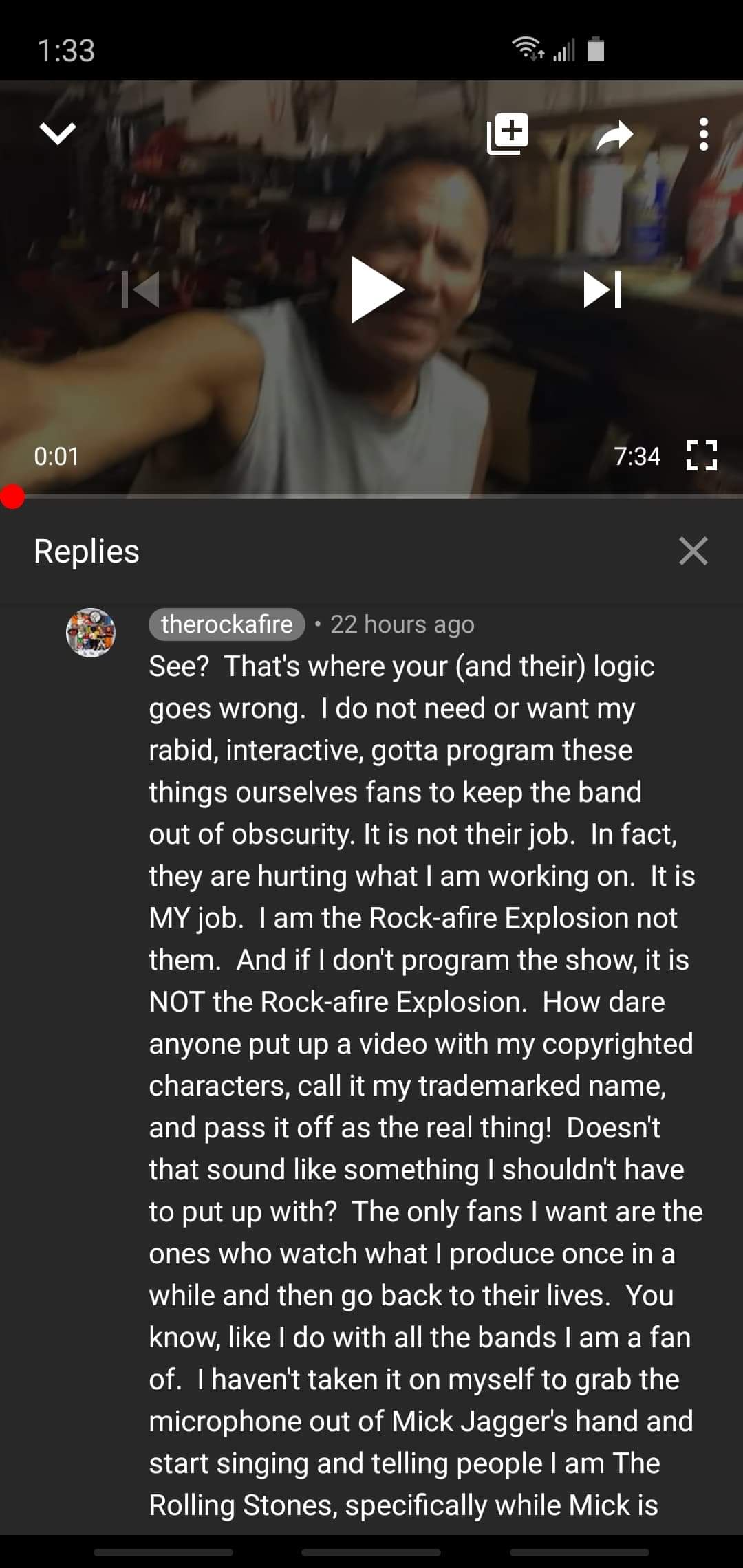Image resolution: width=743 pixels, height=1568 pixels.
Task: Tap the share arrow icon
Action: click(x=614, y=135)
